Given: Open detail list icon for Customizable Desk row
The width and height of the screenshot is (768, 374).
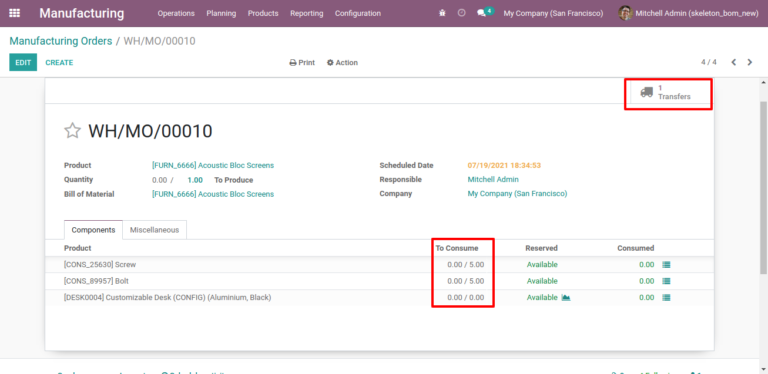Looking at the screenshot, I should 666,297.
